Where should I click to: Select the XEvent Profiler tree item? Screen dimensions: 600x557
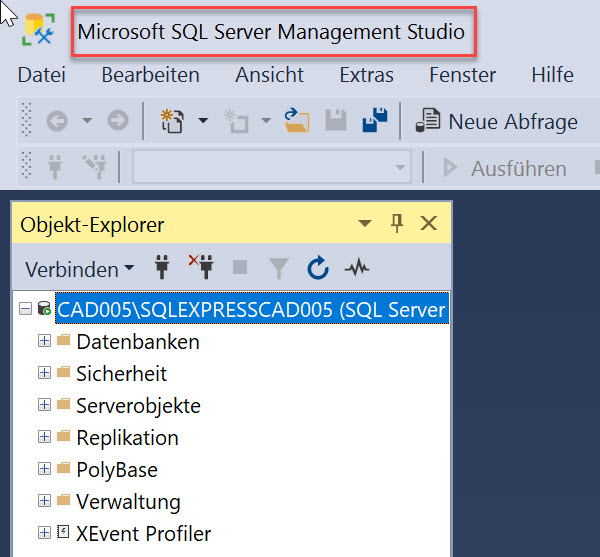(x=143, y=533)
